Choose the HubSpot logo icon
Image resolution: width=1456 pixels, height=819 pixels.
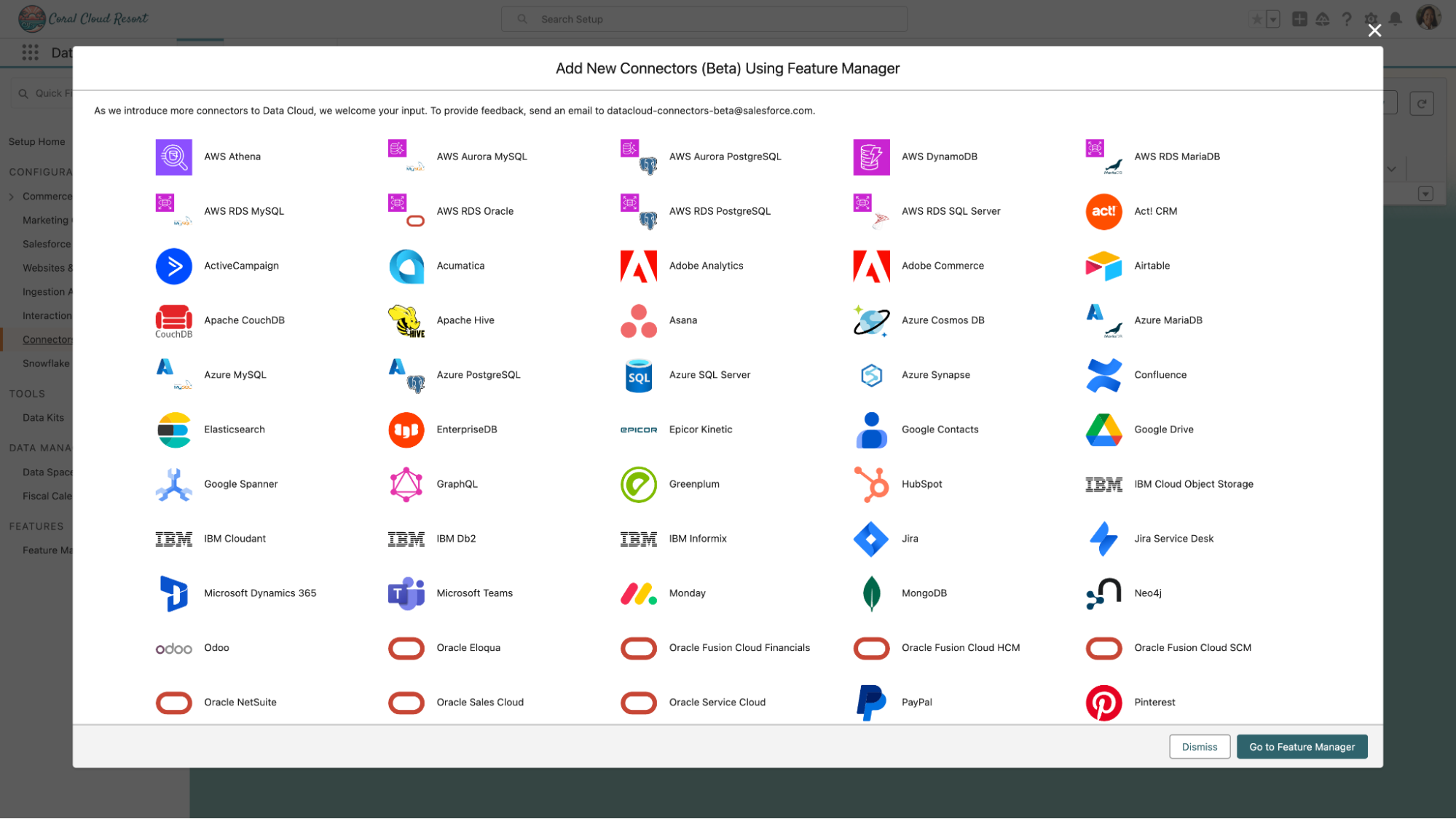click(871, 484)
